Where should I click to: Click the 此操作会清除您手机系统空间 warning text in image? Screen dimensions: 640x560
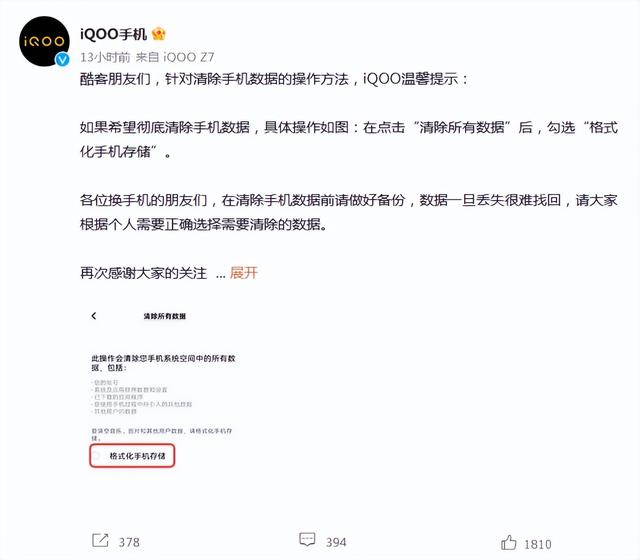click(163, 363)
